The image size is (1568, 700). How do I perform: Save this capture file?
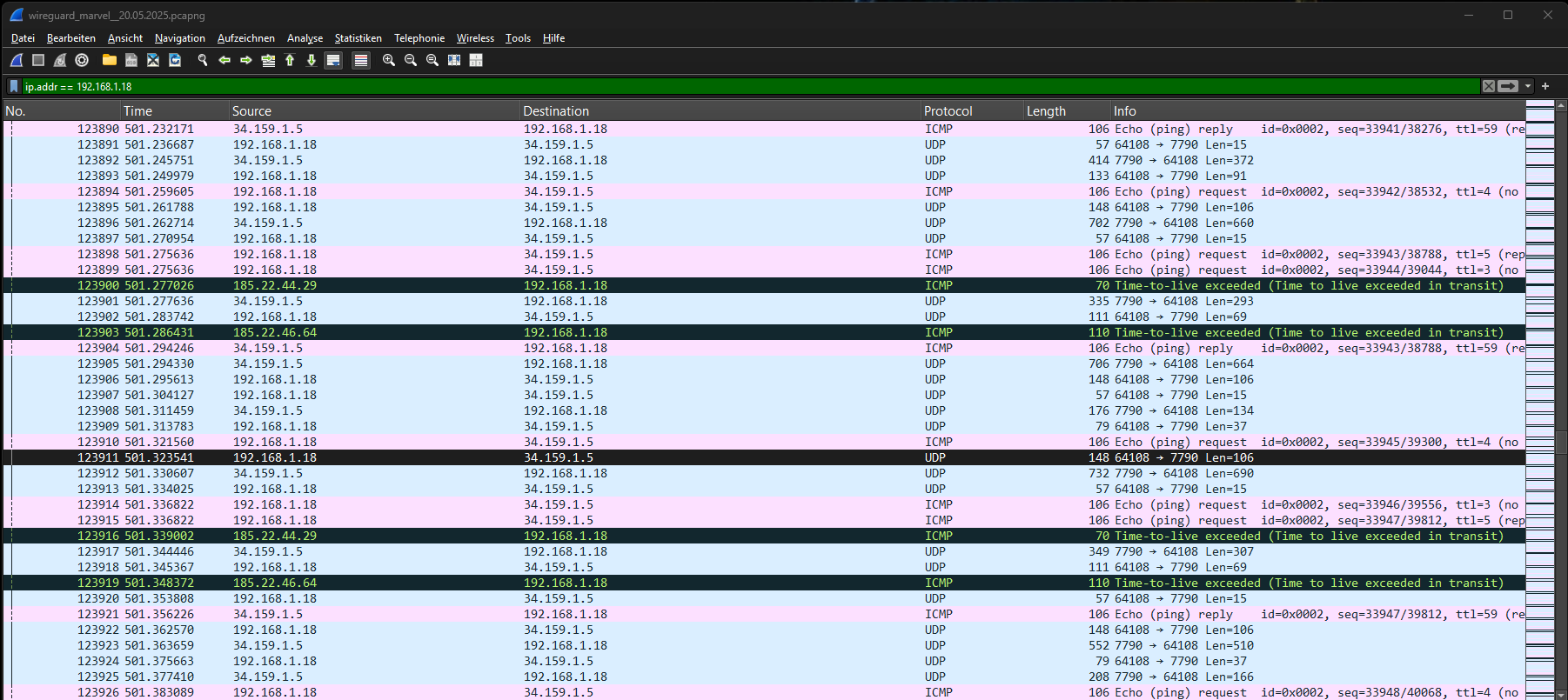pyautogui.click(x=131, y=60)
